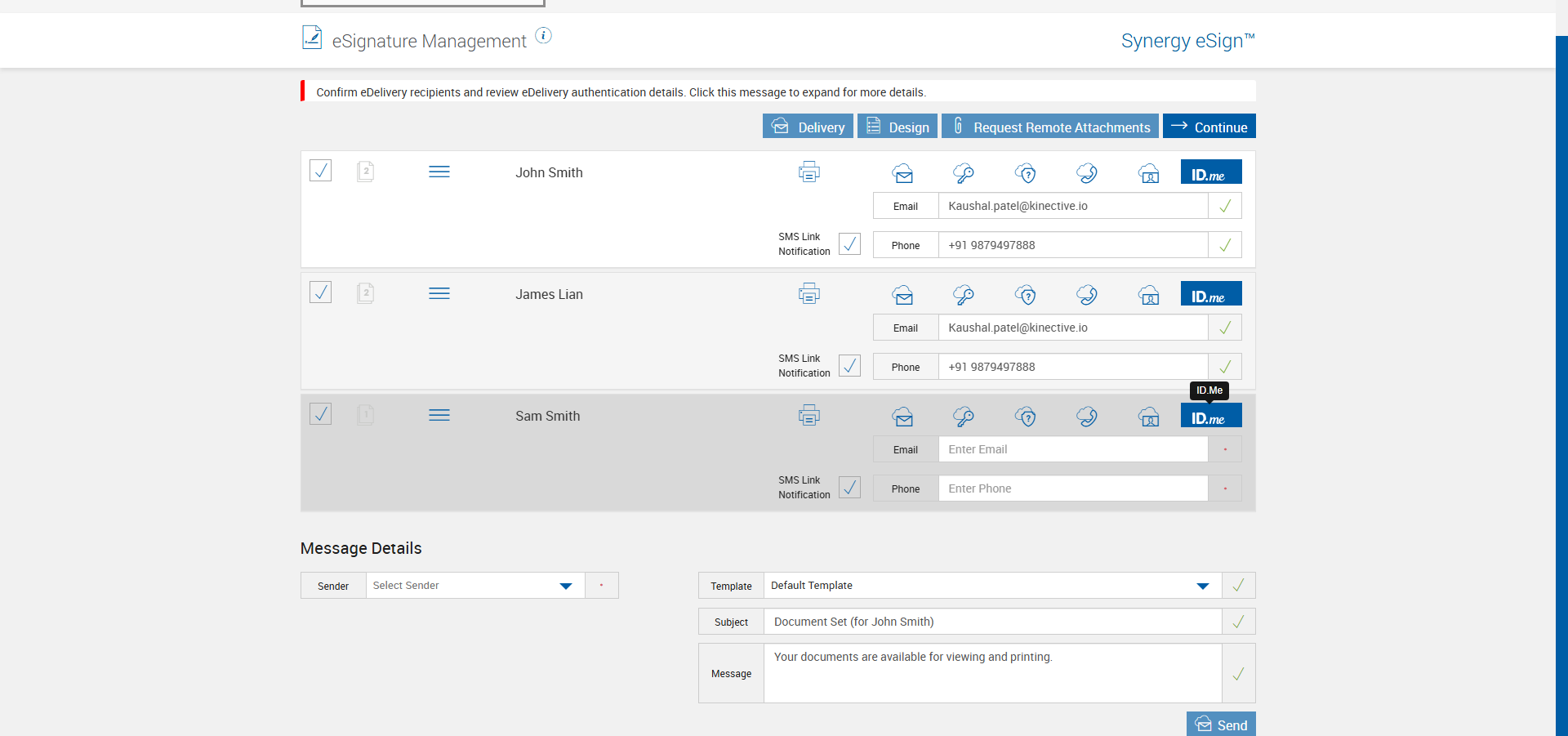Image resolution: width=1568 pixels, height=736 pixels.
Task: Open the eSignature Management info icon
Action: pyautogui.click(x=543, y=36)
